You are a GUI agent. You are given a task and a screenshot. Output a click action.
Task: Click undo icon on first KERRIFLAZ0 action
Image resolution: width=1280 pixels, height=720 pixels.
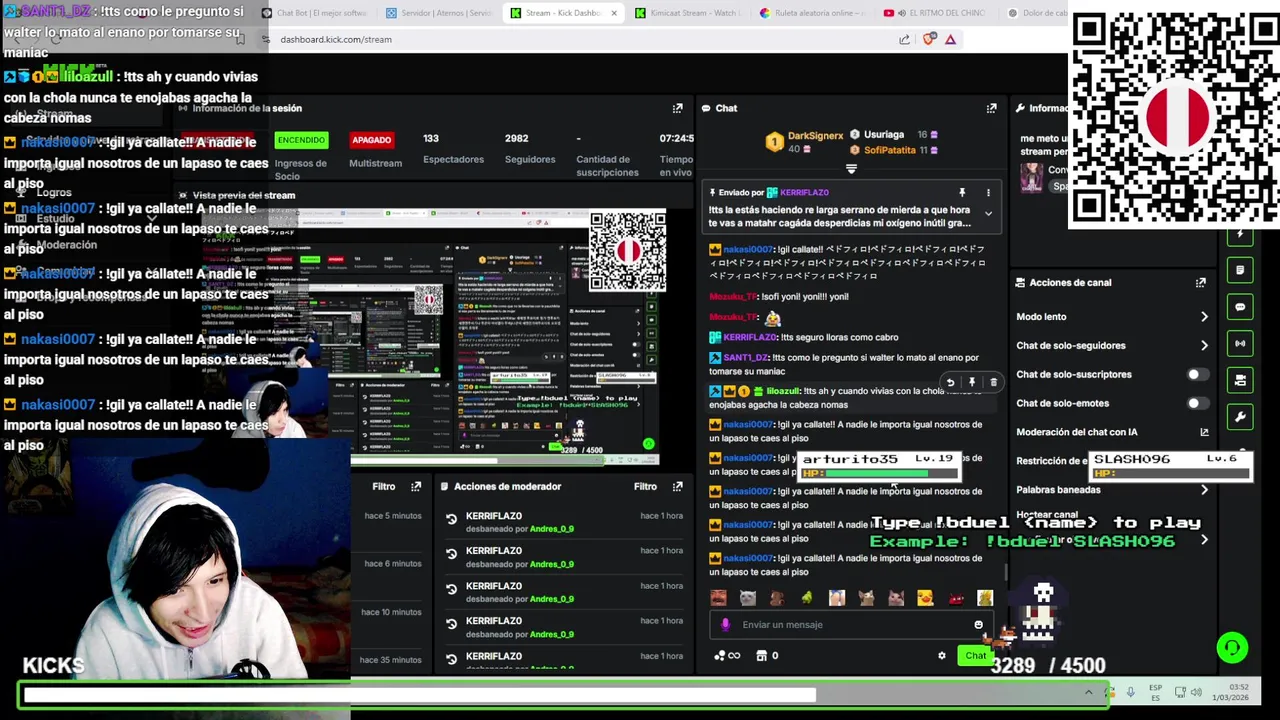[x=451, y=519]
